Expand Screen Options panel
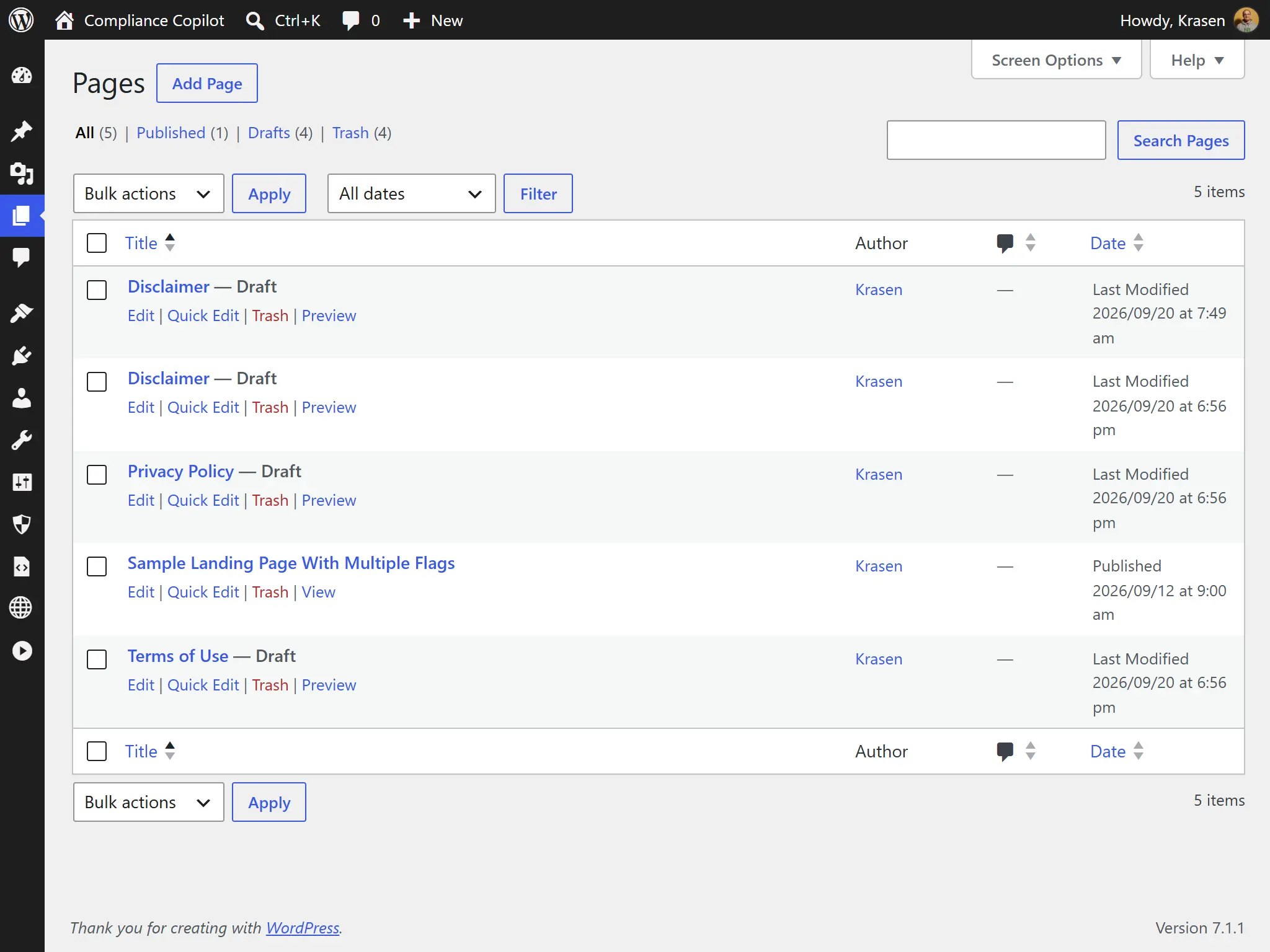This screenshot has width=1270, height=952. [1056, 60]
